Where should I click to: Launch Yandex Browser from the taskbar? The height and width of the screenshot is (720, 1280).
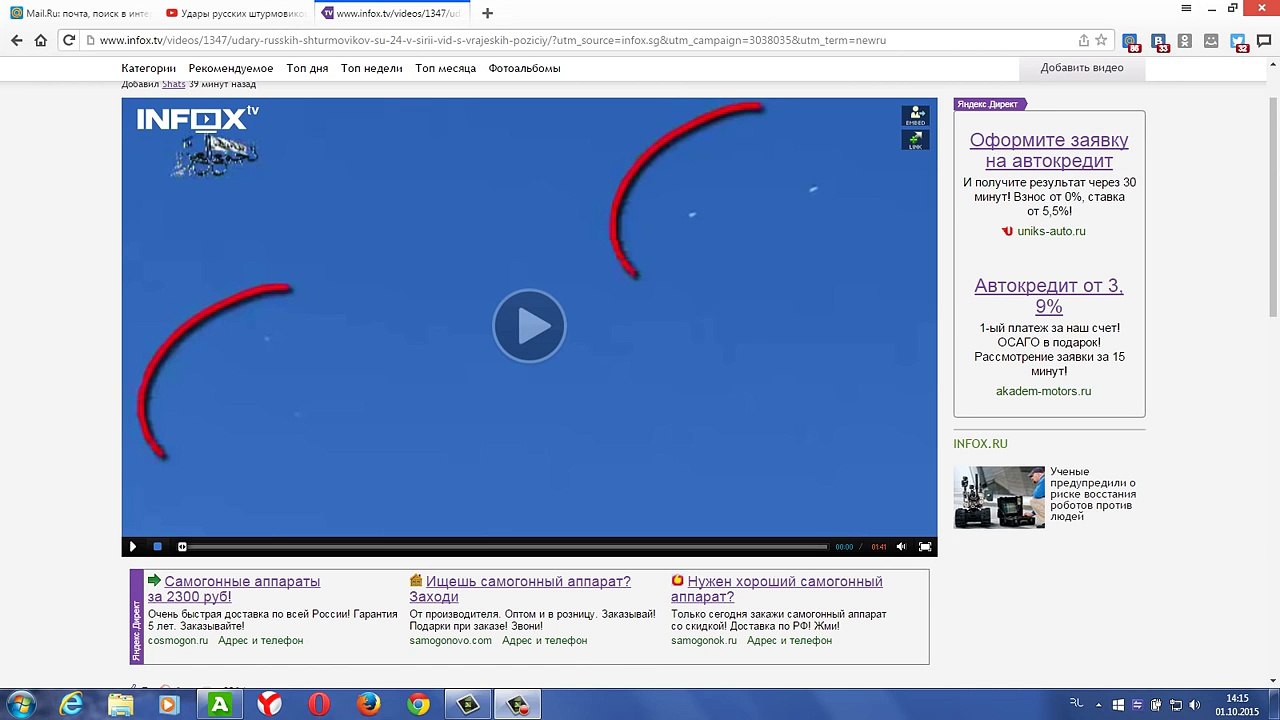click(269, 705)
